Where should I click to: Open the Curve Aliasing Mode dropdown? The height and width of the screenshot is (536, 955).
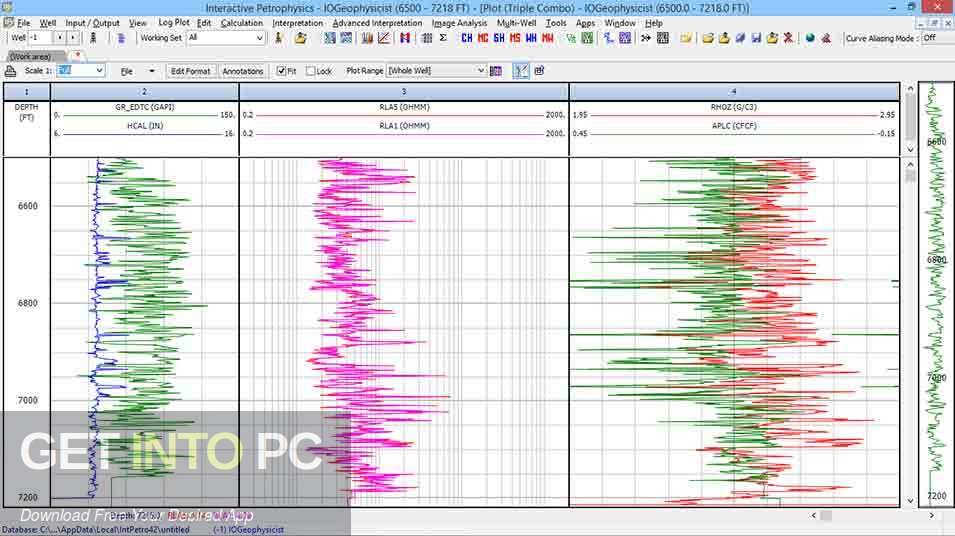click(x=936, y=38)
